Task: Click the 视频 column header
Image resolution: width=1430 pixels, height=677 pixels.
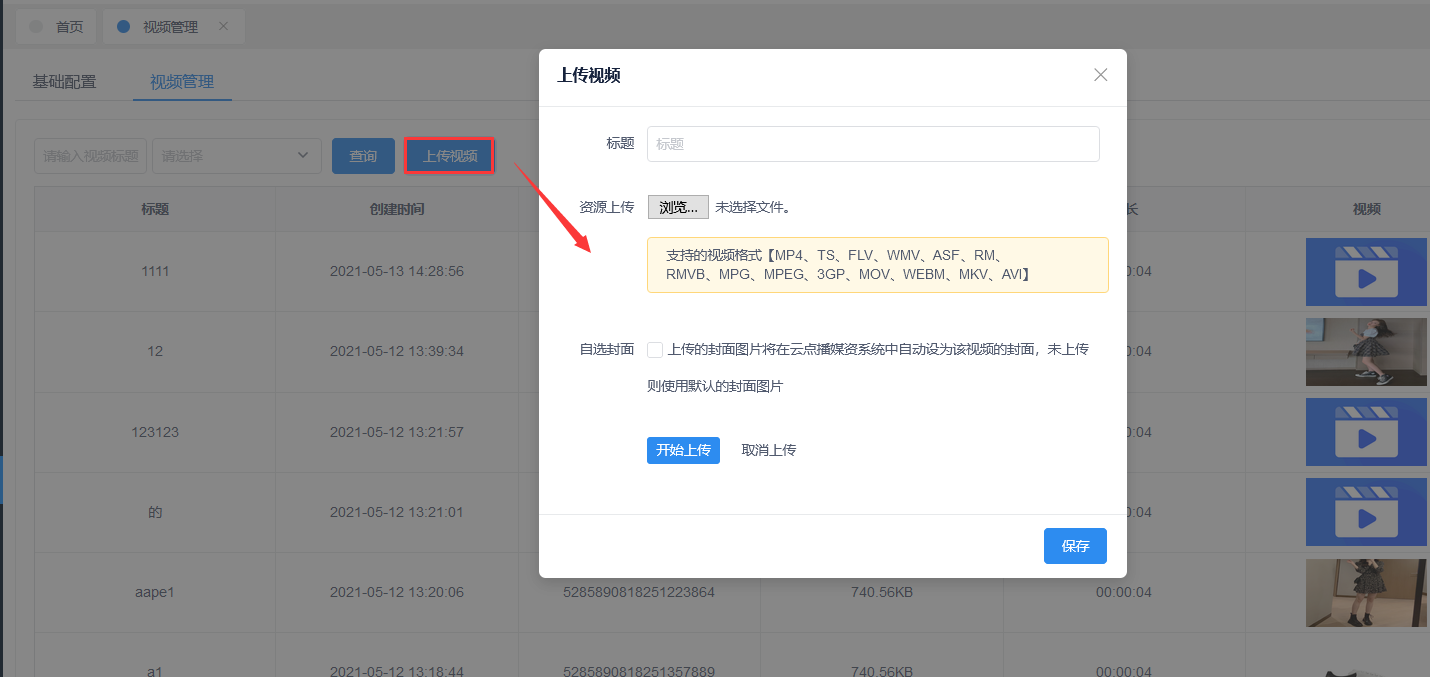Action: [x=1366, y=209]
